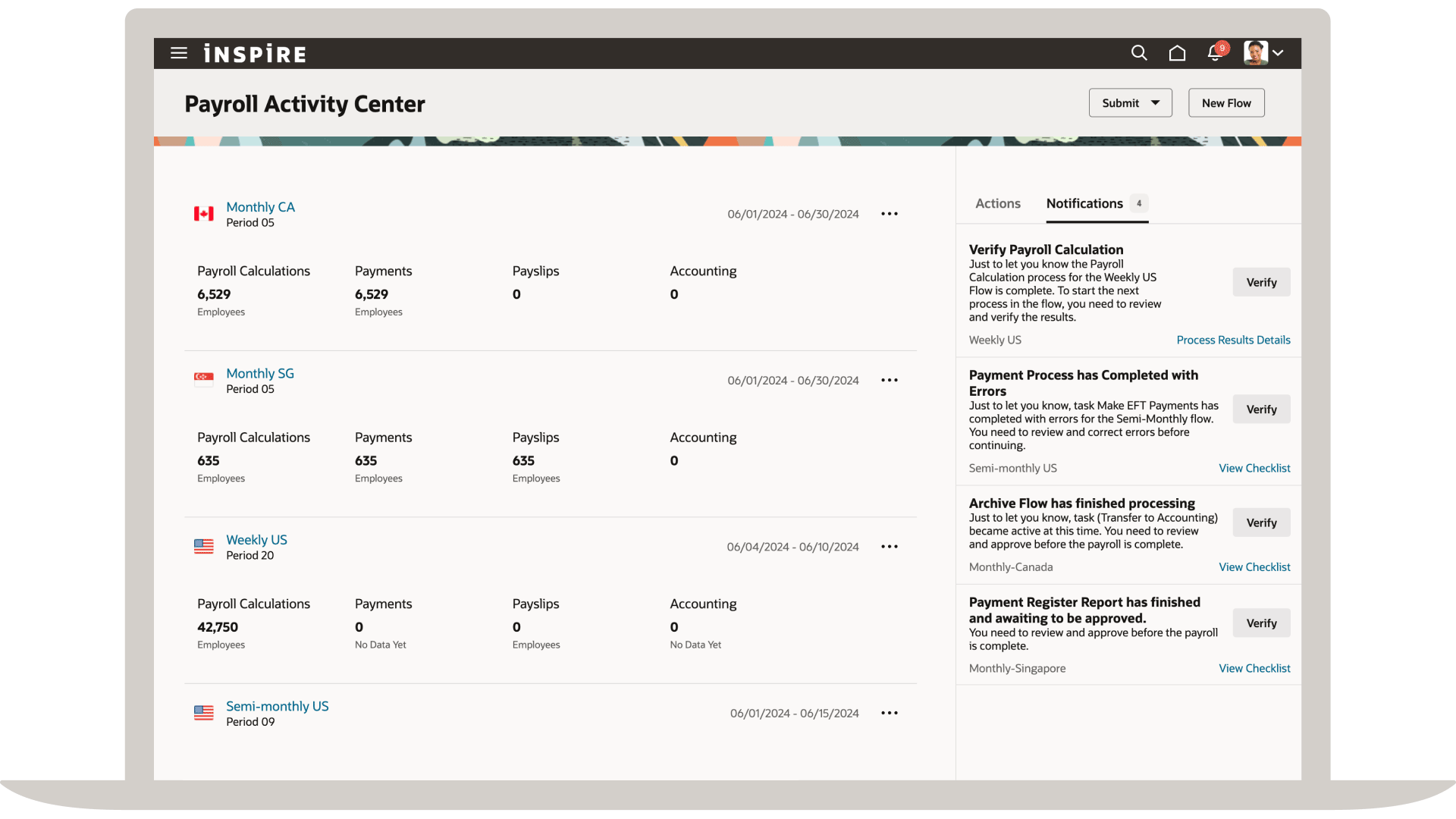Open the user profile avatar

click(x=1255, y=53)
